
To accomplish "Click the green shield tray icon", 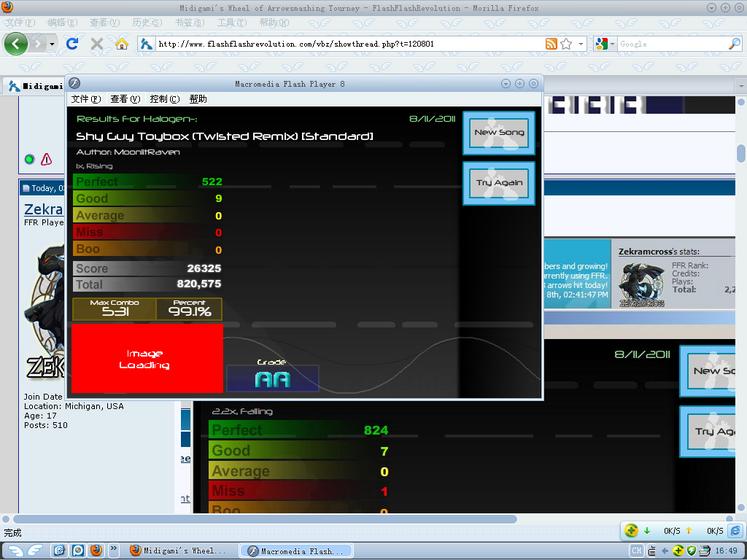I will tap(692, 551).
